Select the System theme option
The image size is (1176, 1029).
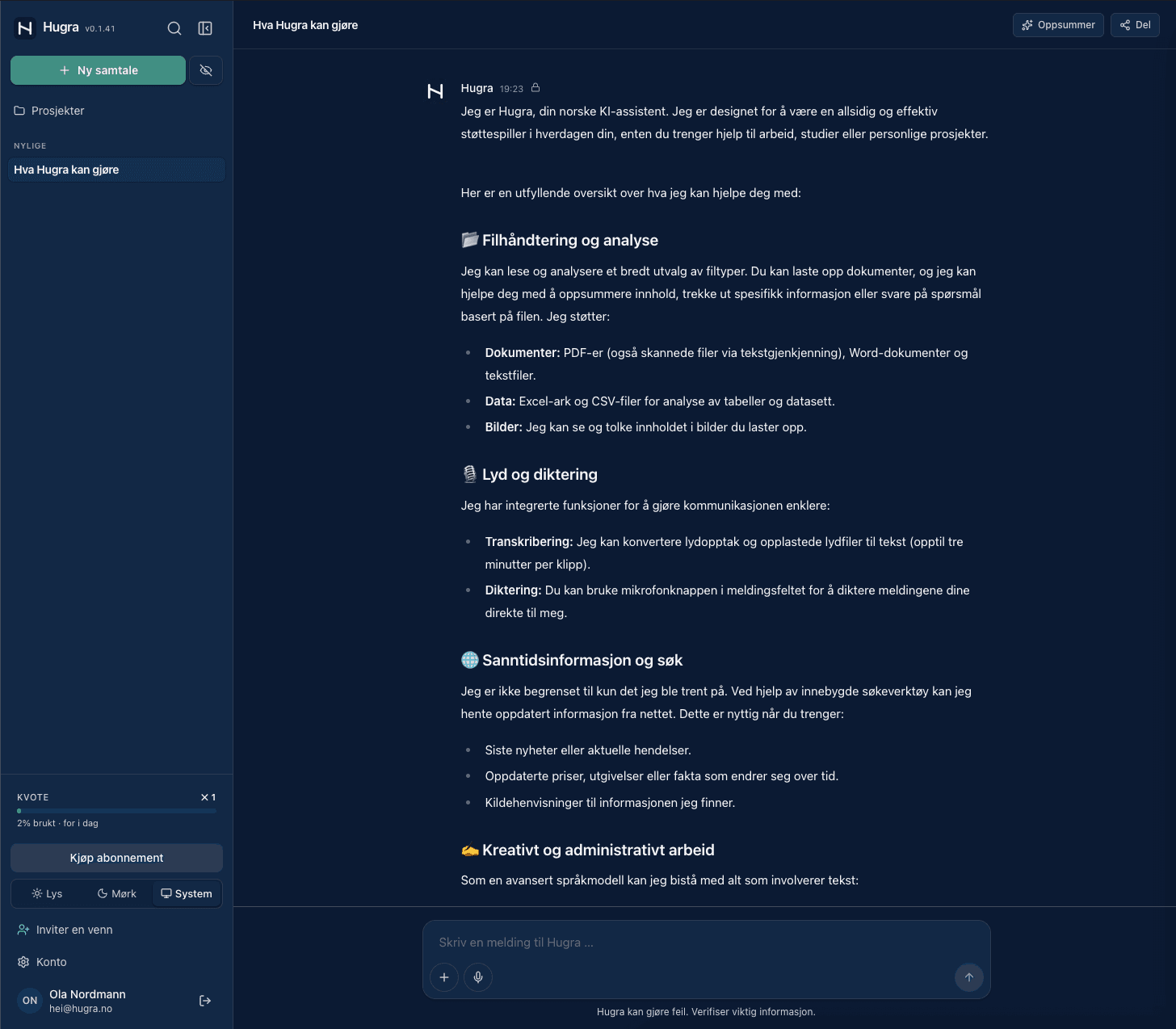[x=187, y=893]
